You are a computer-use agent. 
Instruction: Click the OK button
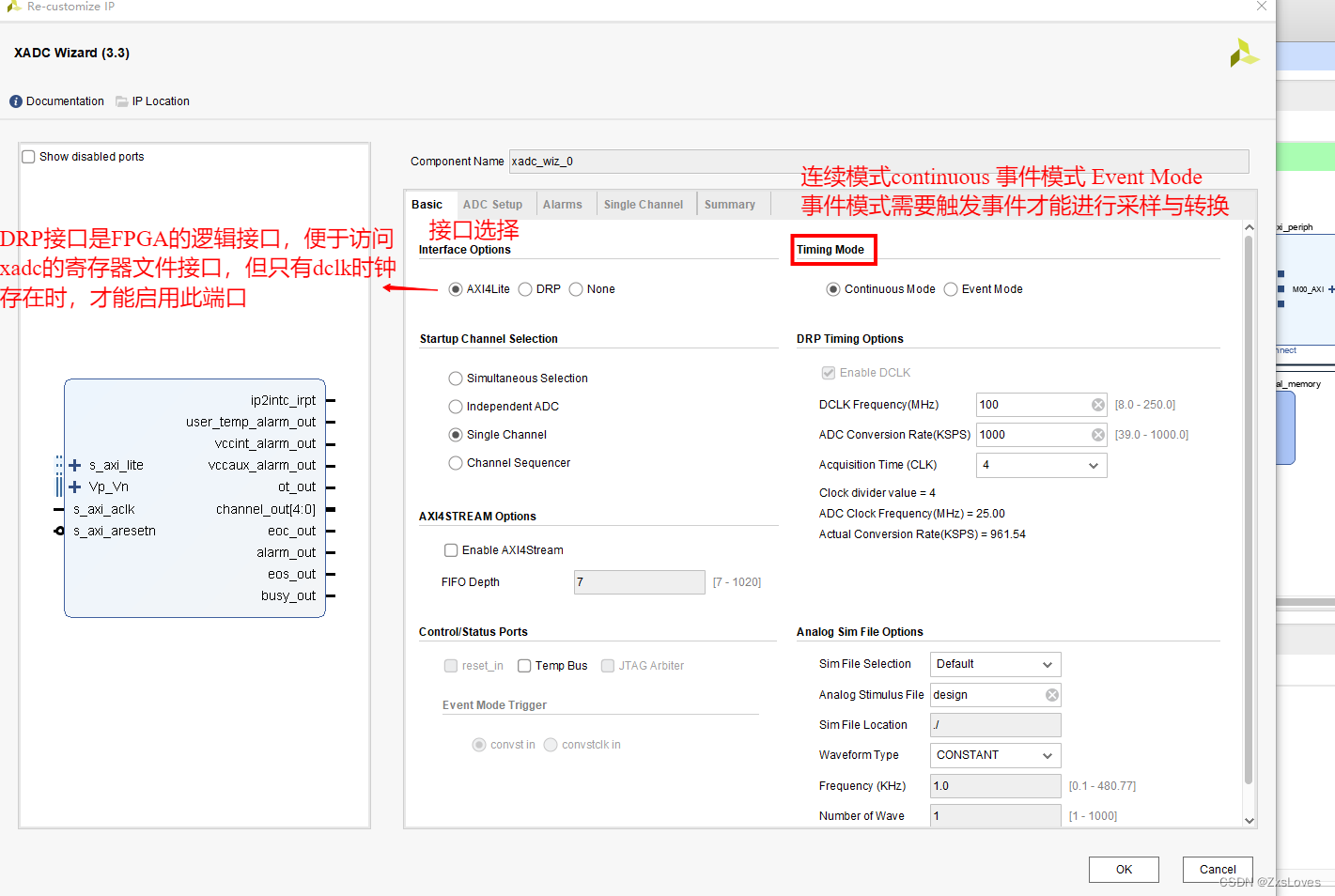click(x=1124, y=869)
